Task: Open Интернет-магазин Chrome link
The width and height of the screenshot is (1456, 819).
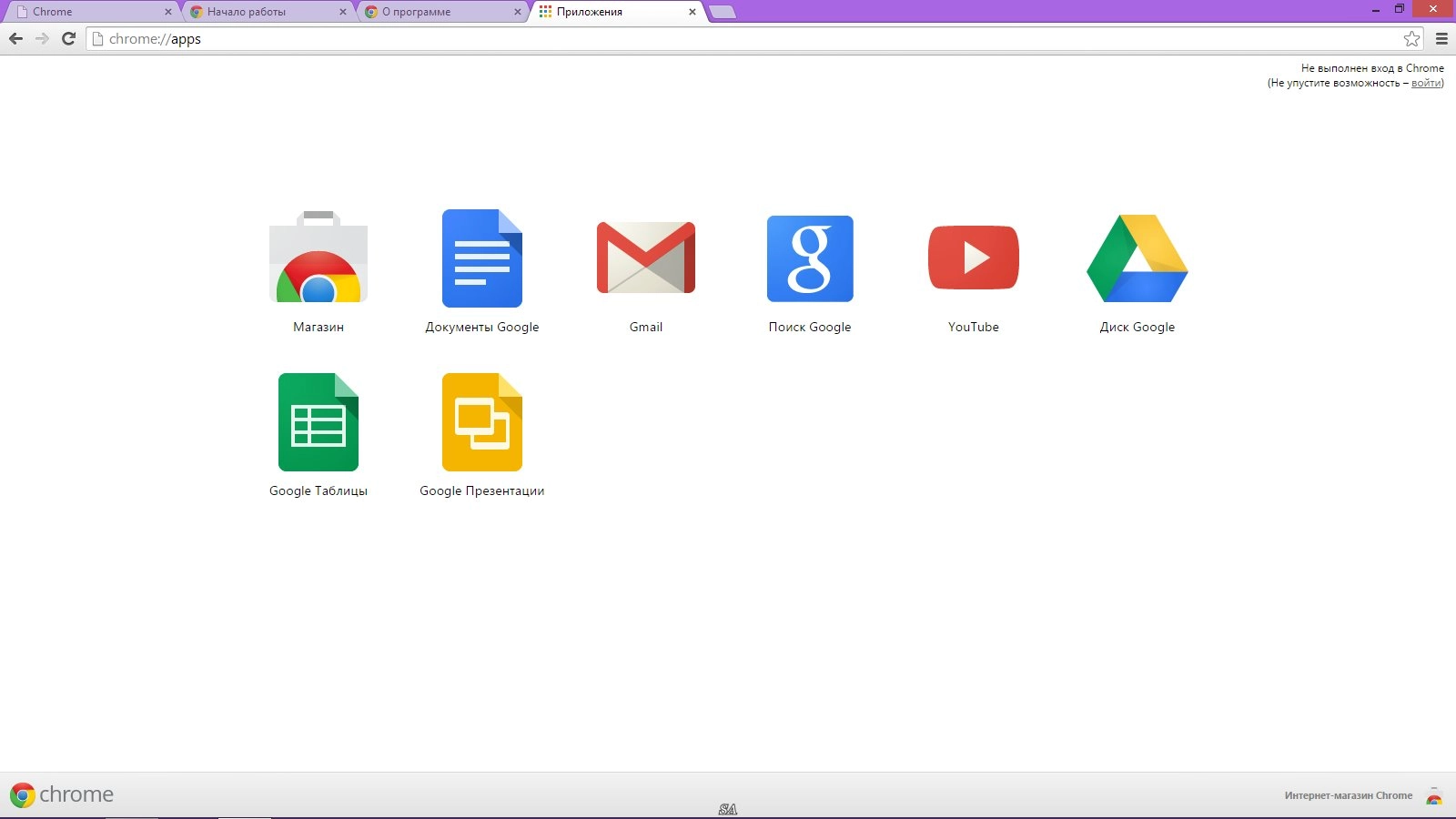Action: [x=1349, y=795]
